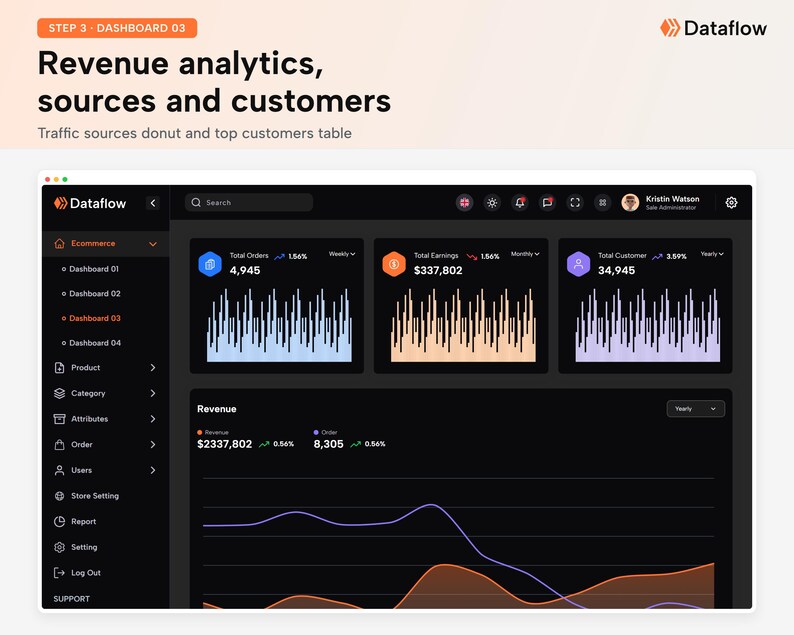The width and height of the screenshot is (794, 635).
Task: Open the language flag selector
Action: coord(464,203)
